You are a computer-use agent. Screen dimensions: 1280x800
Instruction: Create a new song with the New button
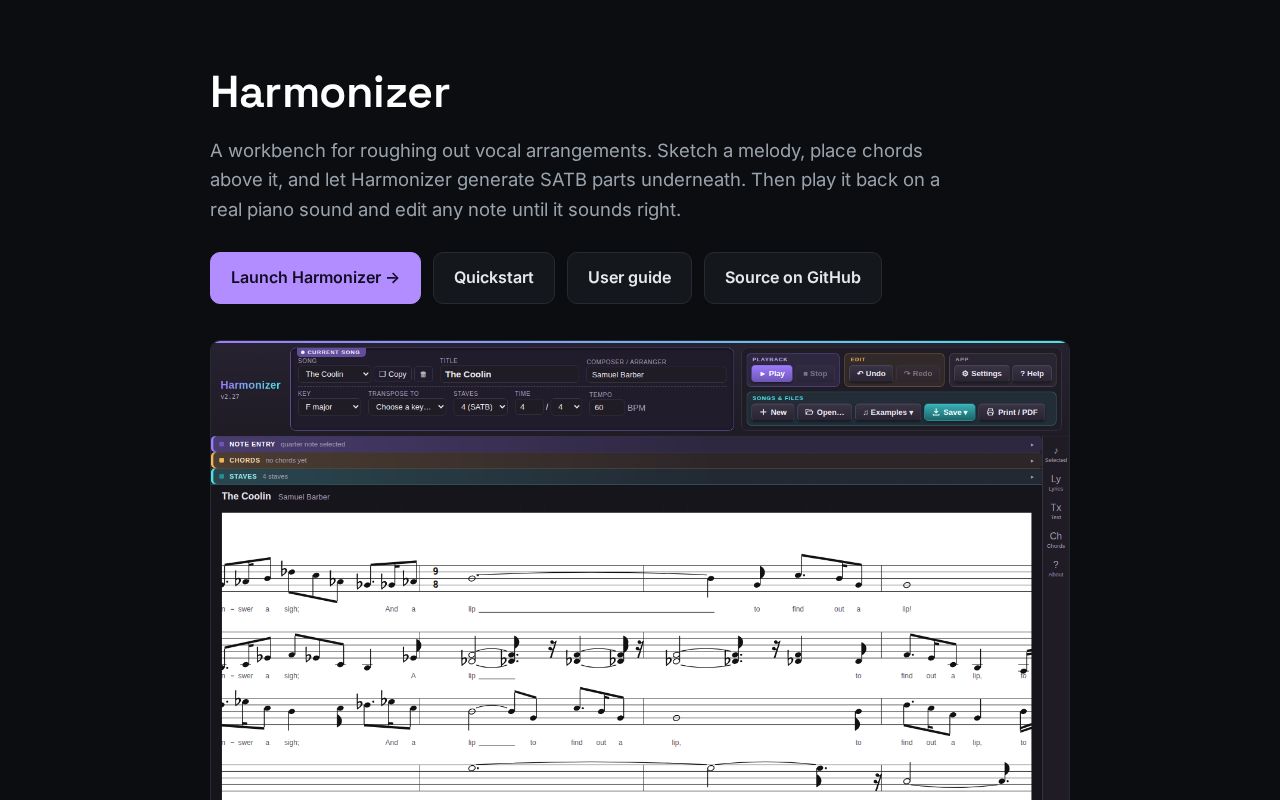(773, 412)
